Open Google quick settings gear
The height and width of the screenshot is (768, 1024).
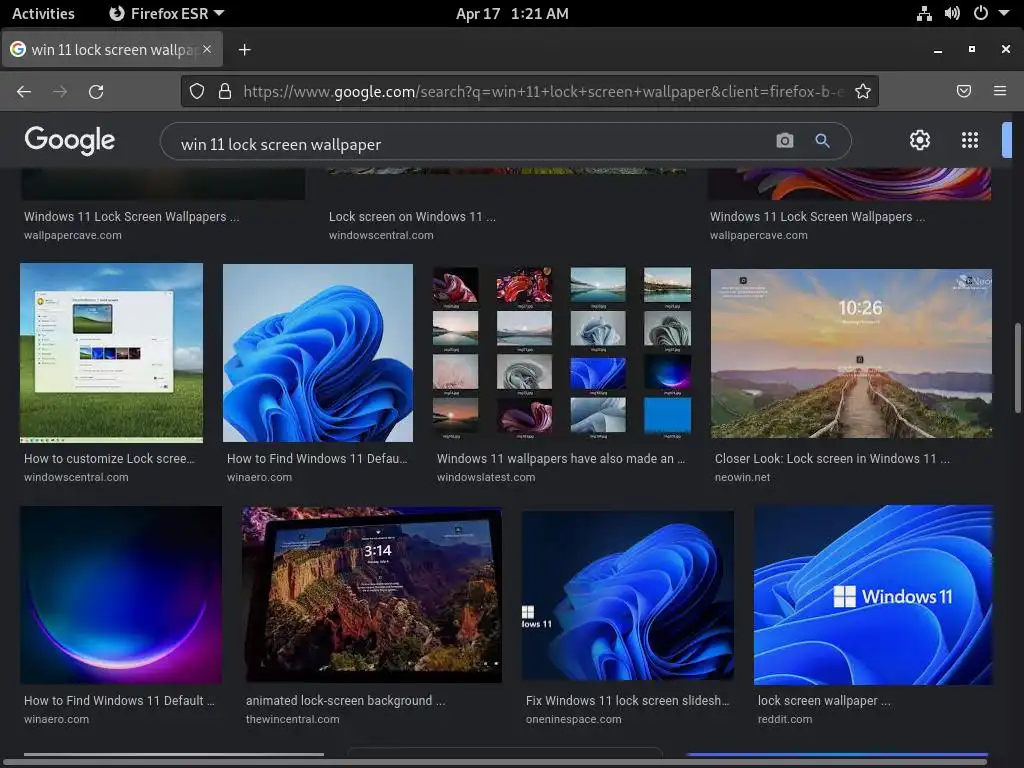[920, 140]
